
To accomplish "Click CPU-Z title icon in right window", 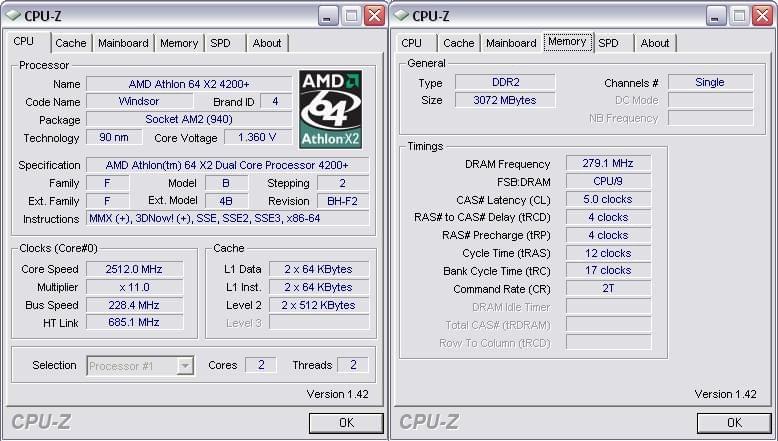I will click(x=400, y=15).
